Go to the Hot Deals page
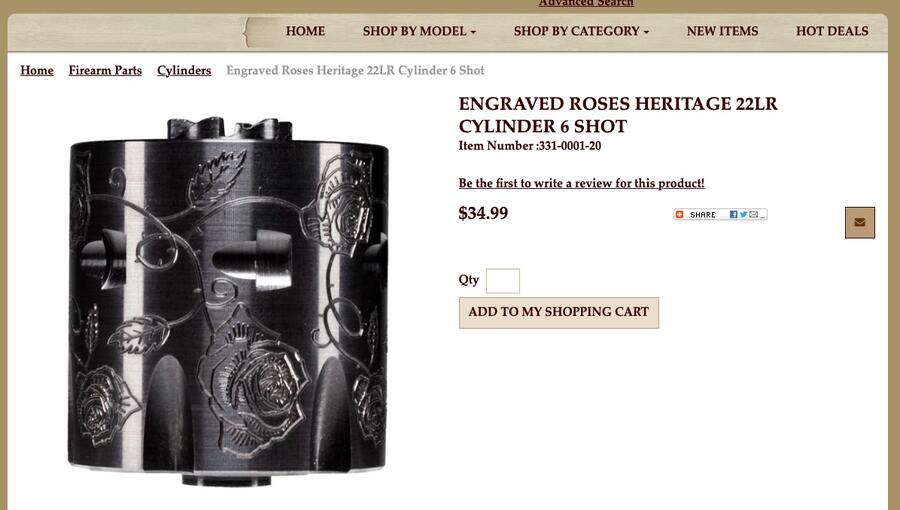The height and width of the screenshot is (510, 900). point(832,31)
